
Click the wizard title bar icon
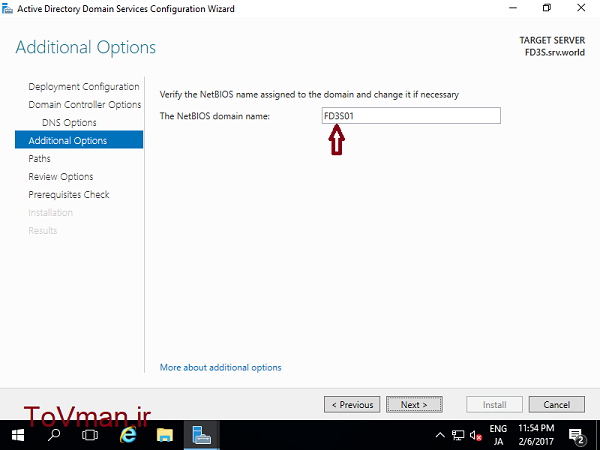click(x=7, y=8)
